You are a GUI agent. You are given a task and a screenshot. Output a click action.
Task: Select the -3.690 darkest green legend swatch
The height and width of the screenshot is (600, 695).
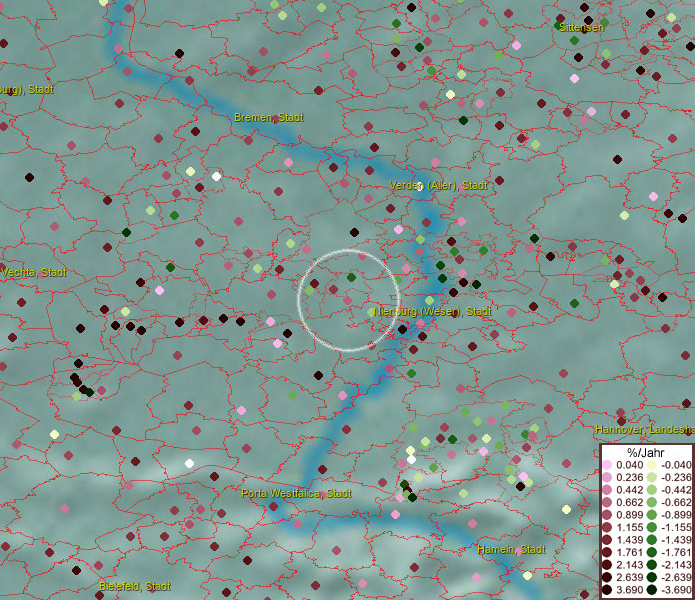[x=651, y=591]
